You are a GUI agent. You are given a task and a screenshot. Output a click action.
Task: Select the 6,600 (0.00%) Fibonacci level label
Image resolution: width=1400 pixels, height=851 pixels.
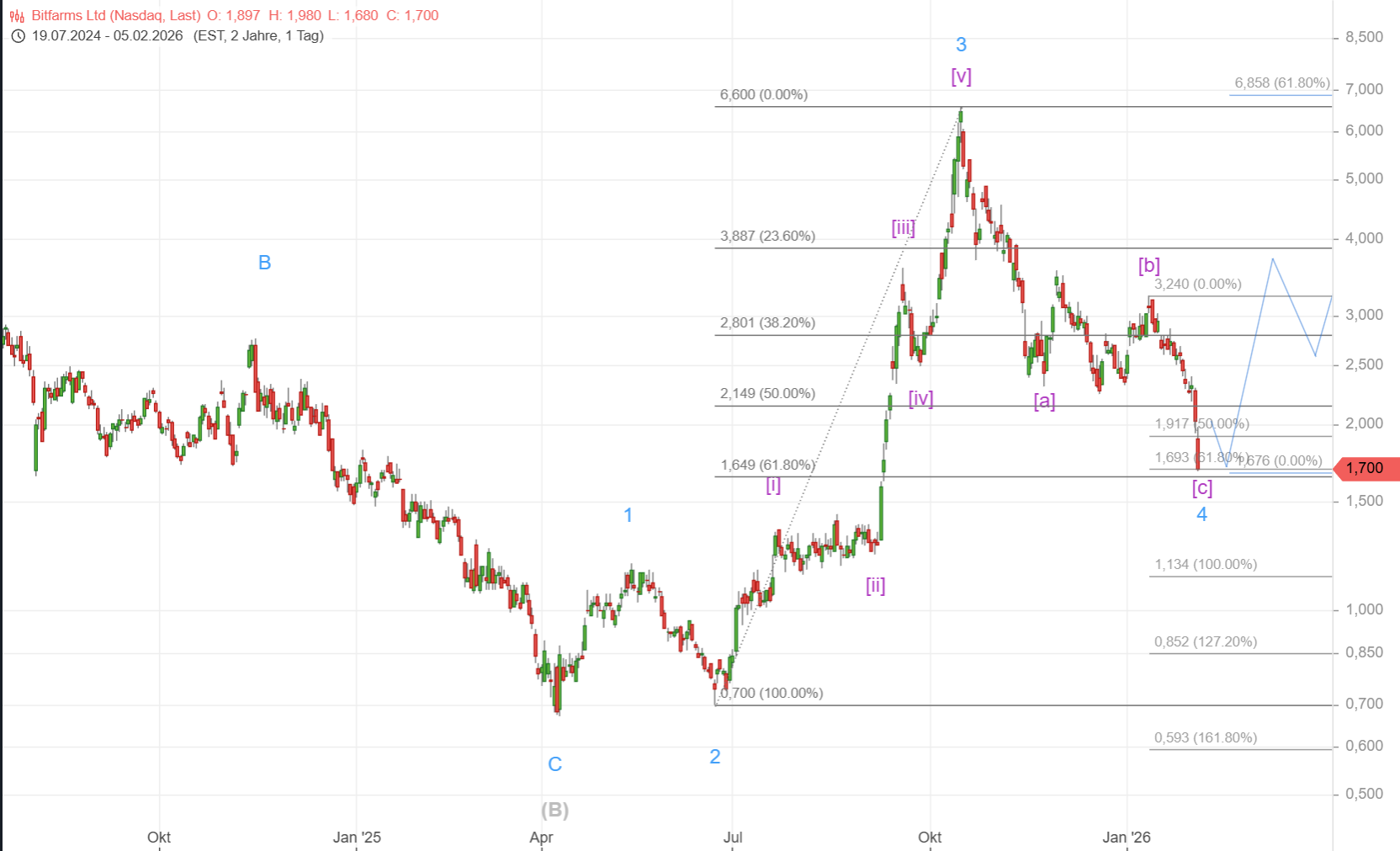click(x=763, y=95)
